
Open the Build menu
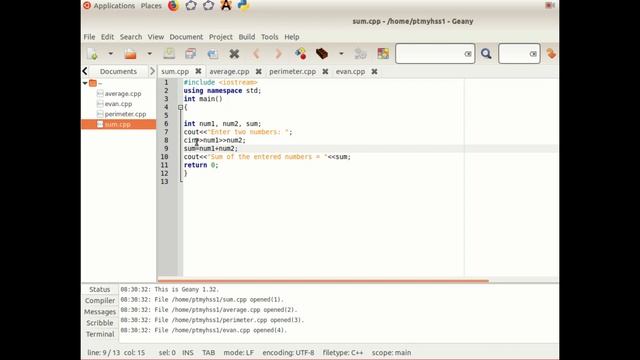[x=247, y=37]
